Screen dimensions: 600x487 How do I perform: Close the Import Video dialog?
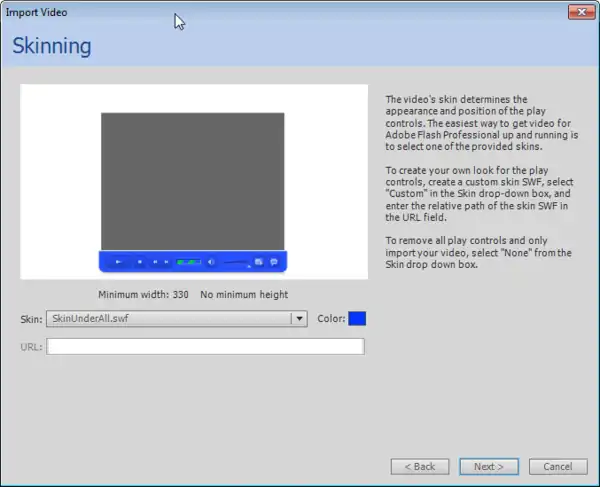pos(577,12)
